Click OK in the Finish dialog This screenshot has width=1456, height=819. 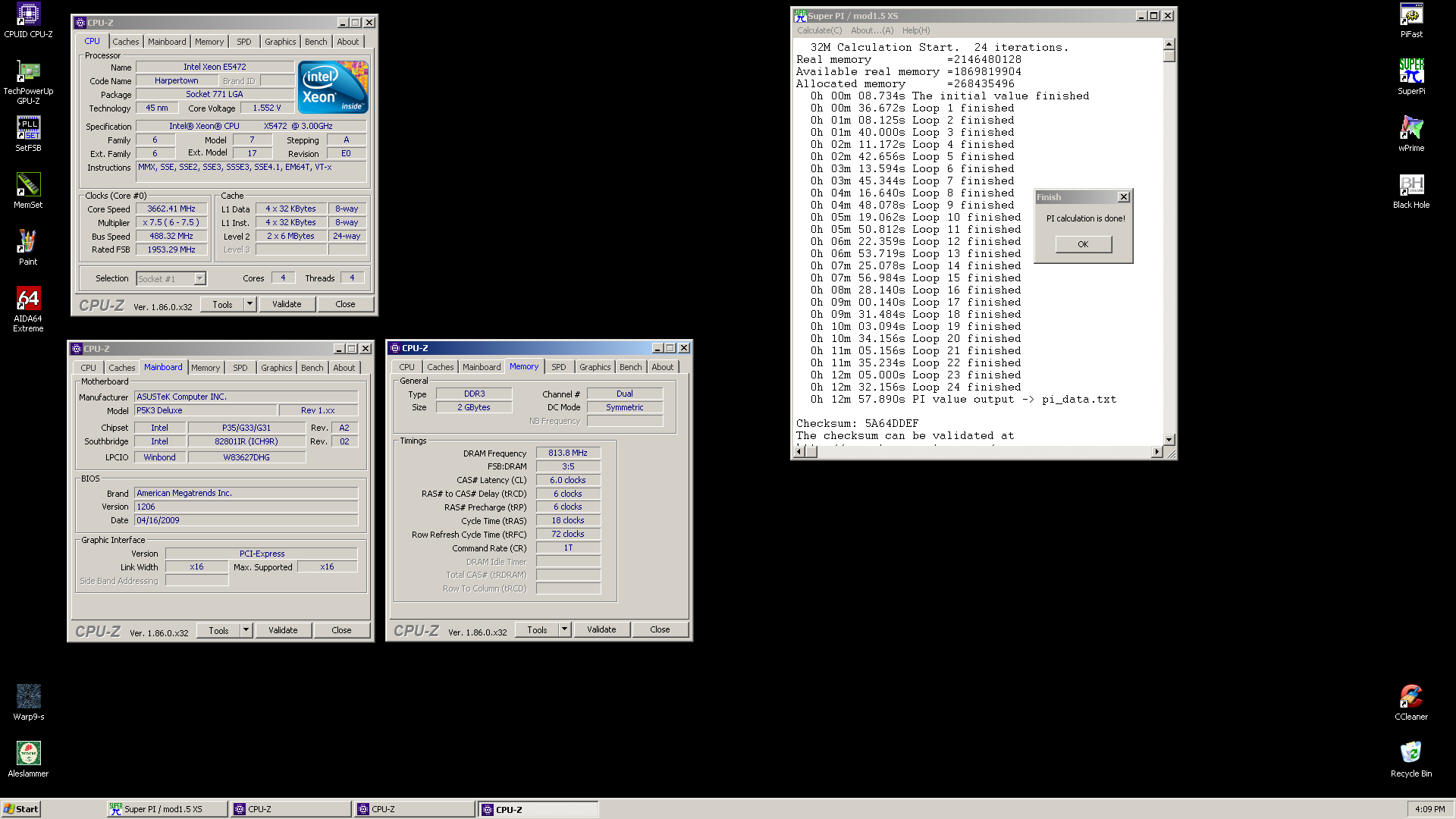1083,244
